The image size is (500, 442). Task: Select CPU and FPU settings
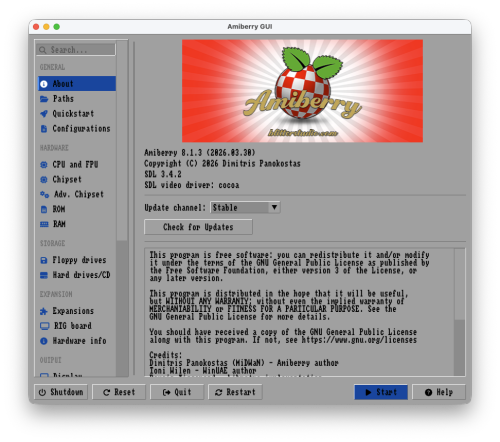pos(77,165)
